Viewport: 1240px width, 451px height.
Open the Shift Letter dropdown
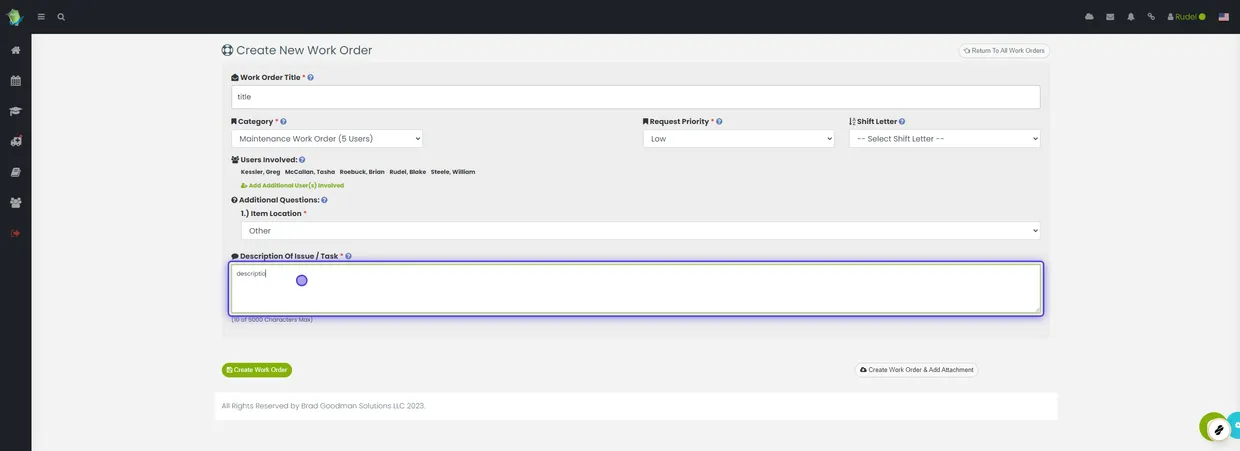coord(944,139)
